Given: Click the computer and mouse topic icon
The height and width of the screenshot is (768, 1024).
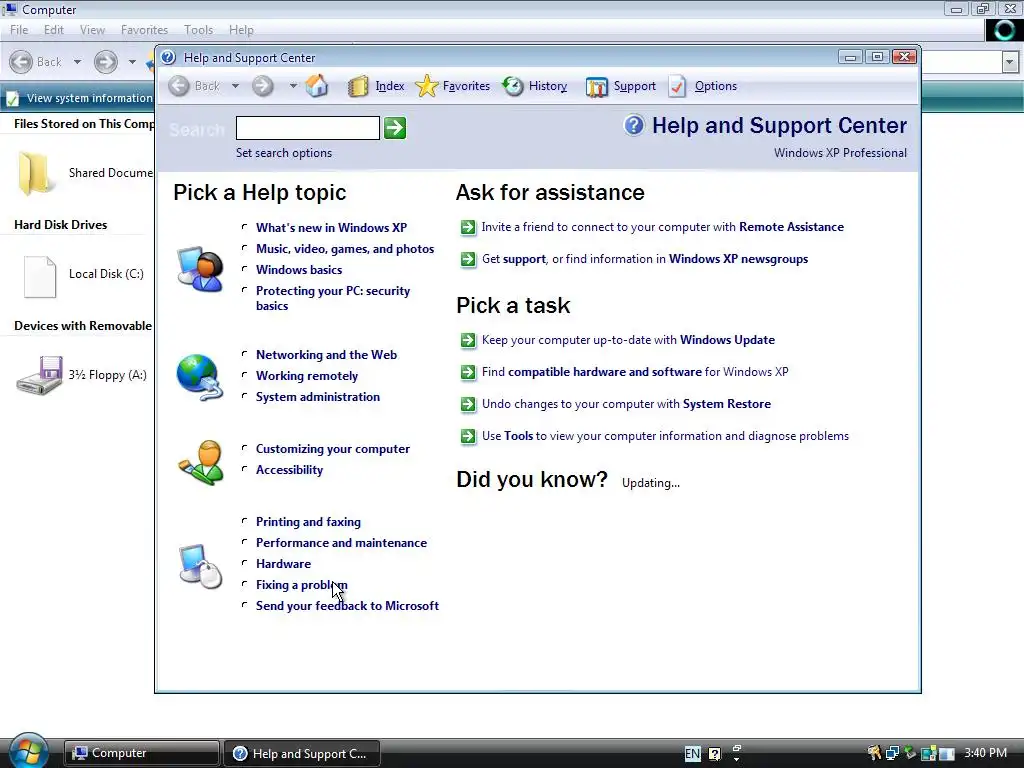Looking at the screenshot, I should [200, 566].
